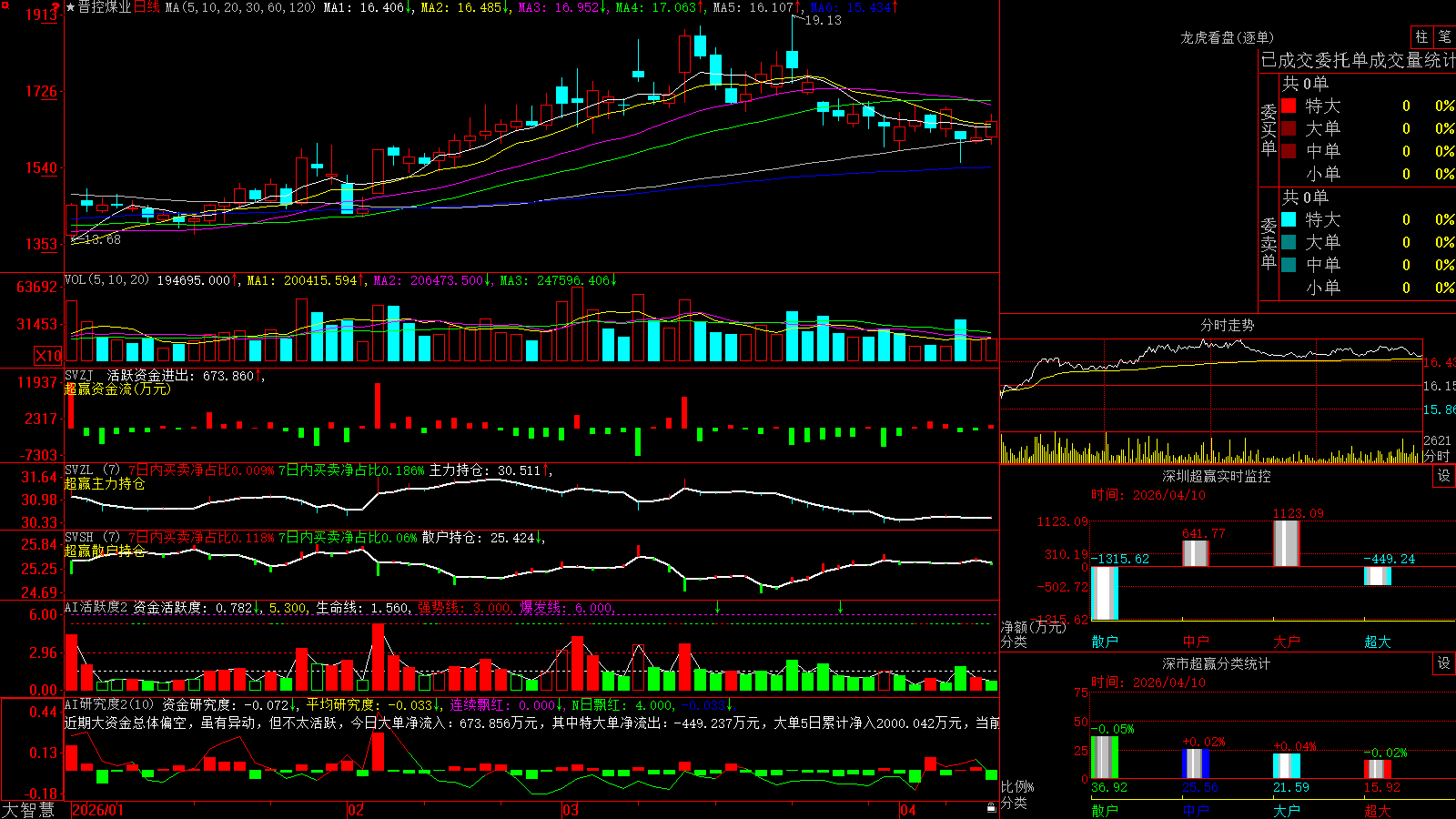1456x819 pixels.
Task: Click the 委卖单 section label
Action: pyautogui.click(x=1269, y=244)
